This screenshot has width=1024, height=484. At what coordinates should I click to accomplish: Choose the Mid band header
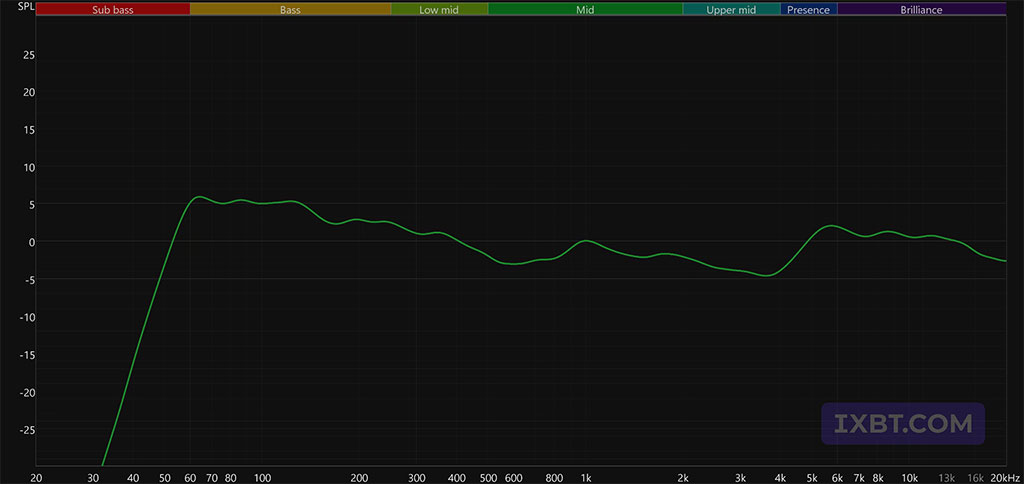click(585, 10)
